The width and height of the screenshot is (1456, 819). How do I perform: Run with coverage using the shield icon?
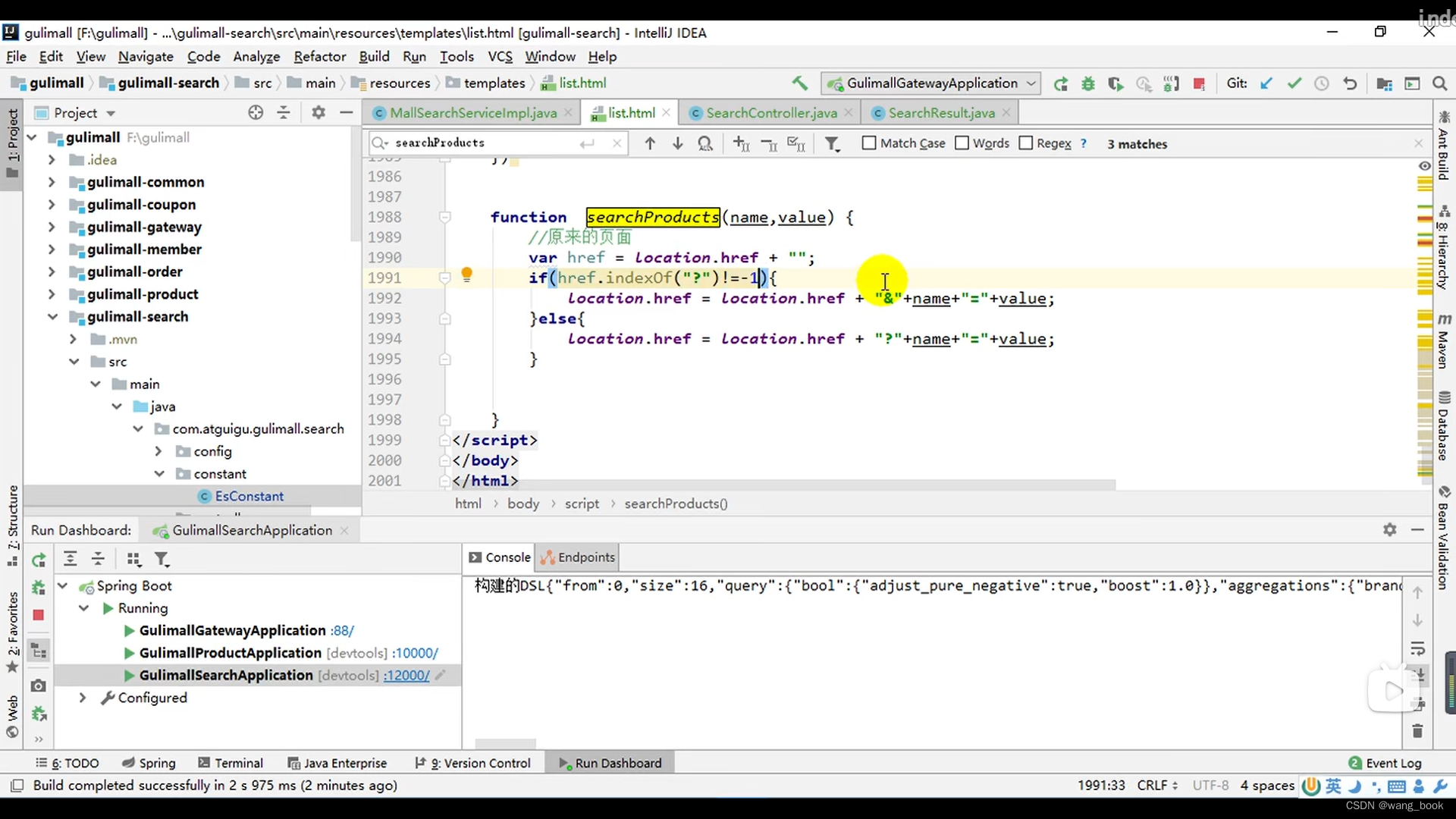click(x=1116, y=83)
